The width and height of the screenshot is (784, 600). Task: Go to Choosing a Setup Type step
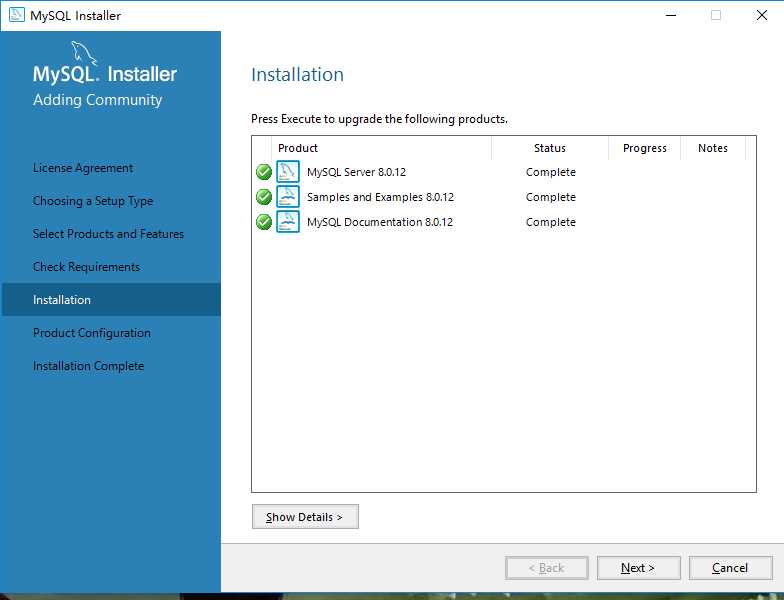[x=93, y=201]
